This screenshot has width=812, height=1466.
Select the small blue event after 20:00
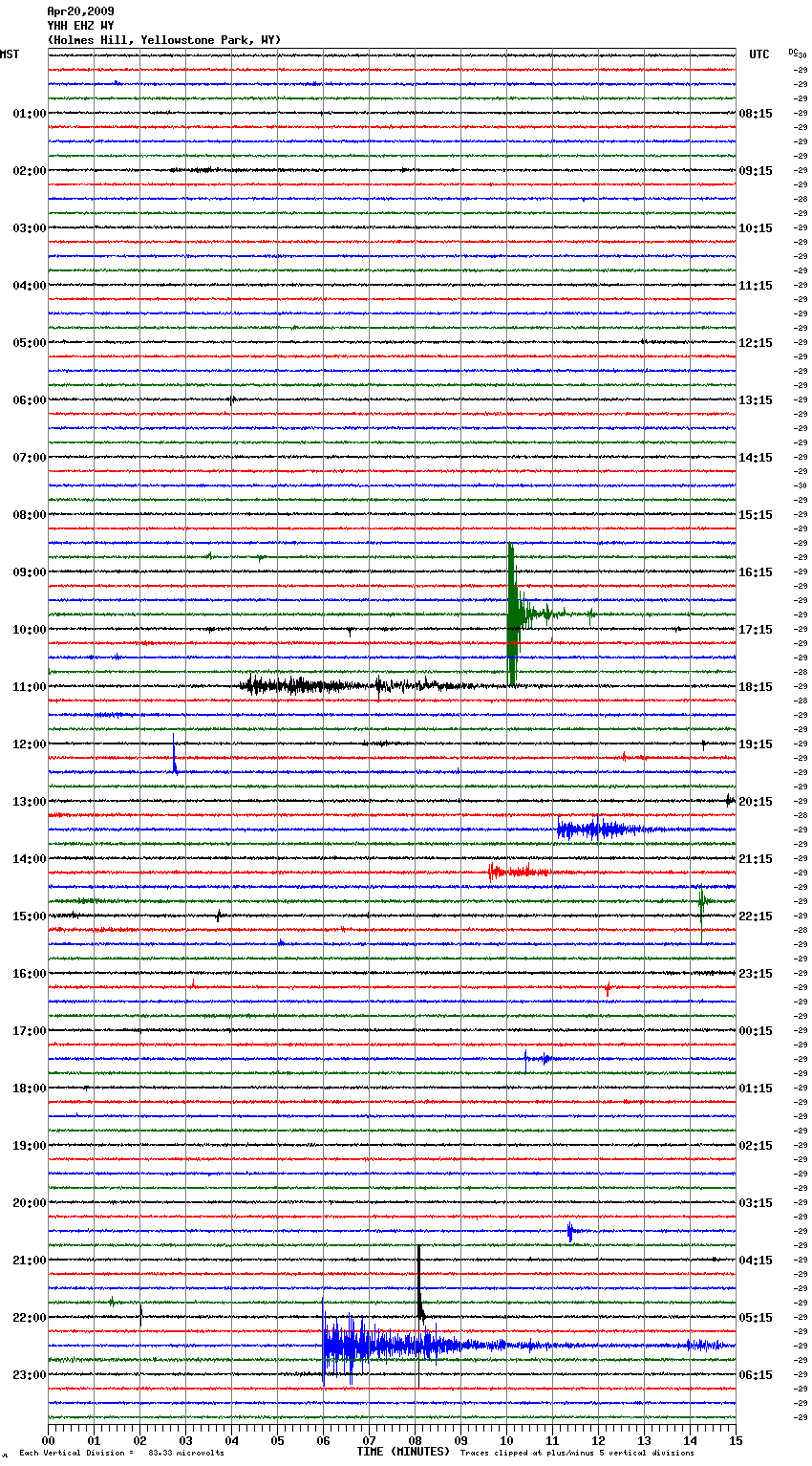click(x=570, y=1232)
